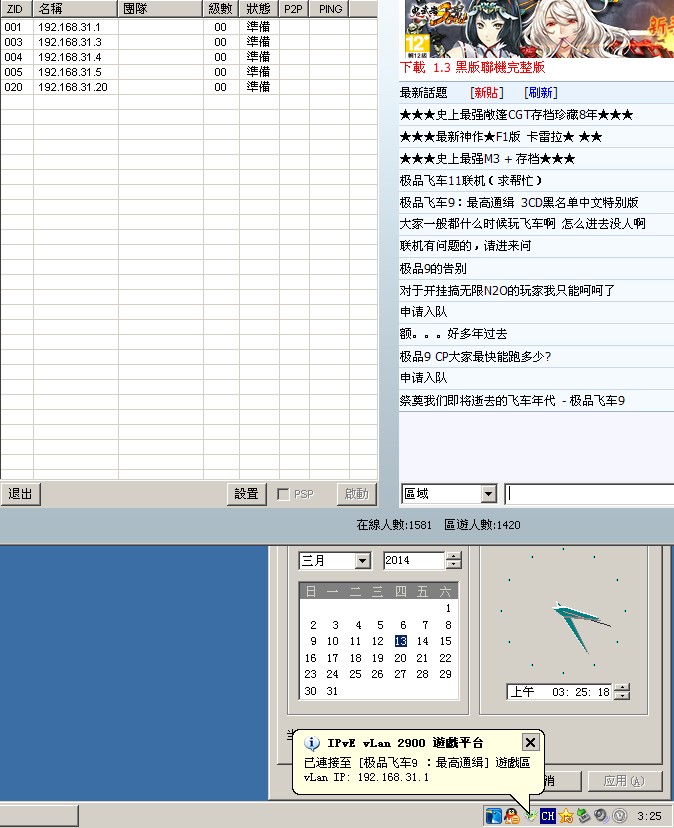This screenshot has width=674, height=828.
Task: Click the safely remove hardware tray icon
Action: tap(583, 816)
